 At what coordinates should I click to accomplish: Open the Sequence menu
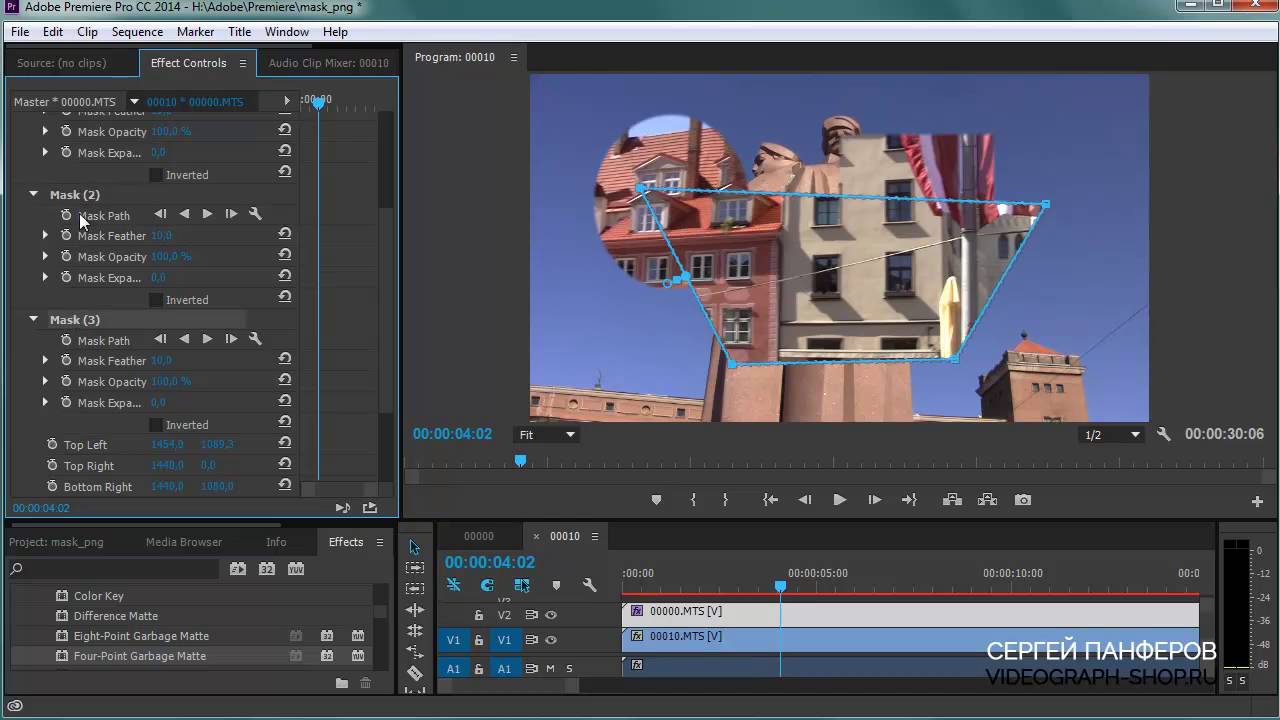point(137,32)
